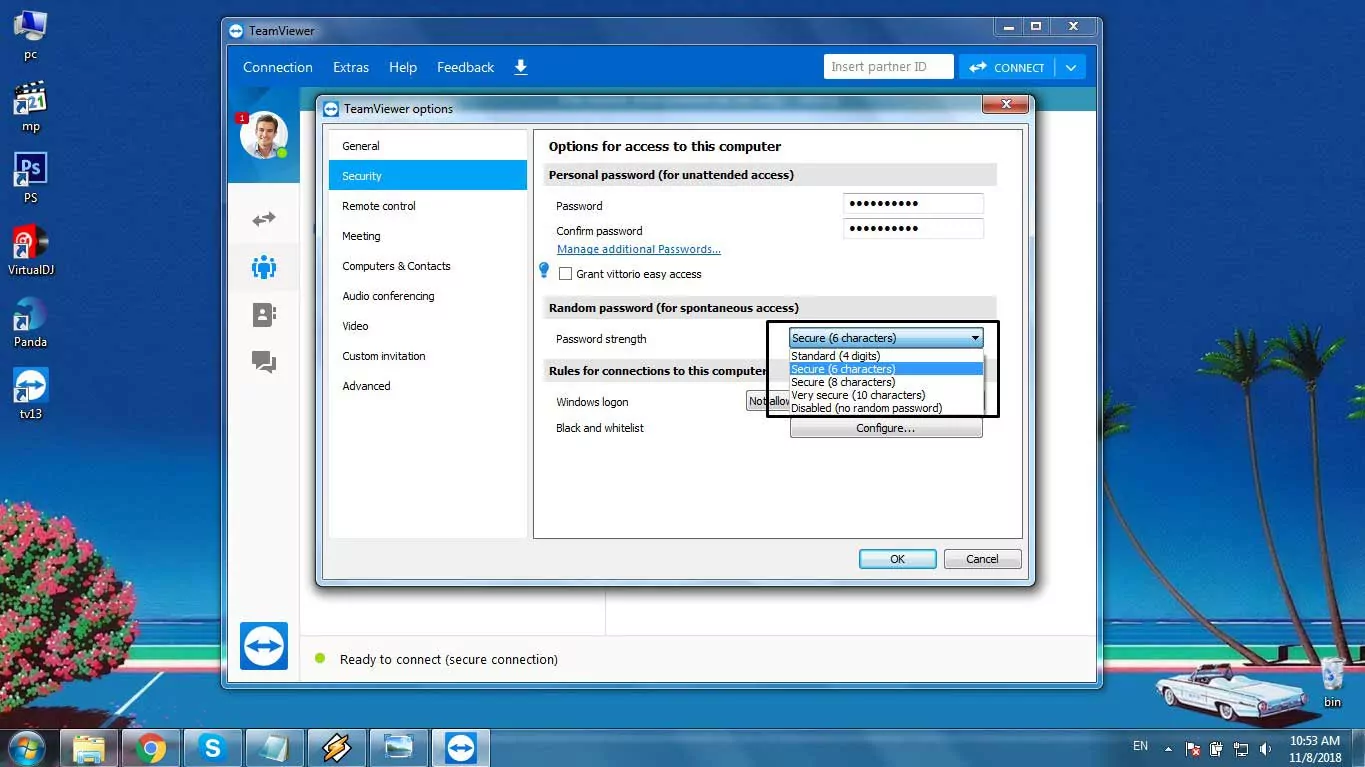The width and height of the screenshot is (1365, 767).
Task: Click the taskbar clock showing 10:53 AM
Action: click(x=1316, y=748)
